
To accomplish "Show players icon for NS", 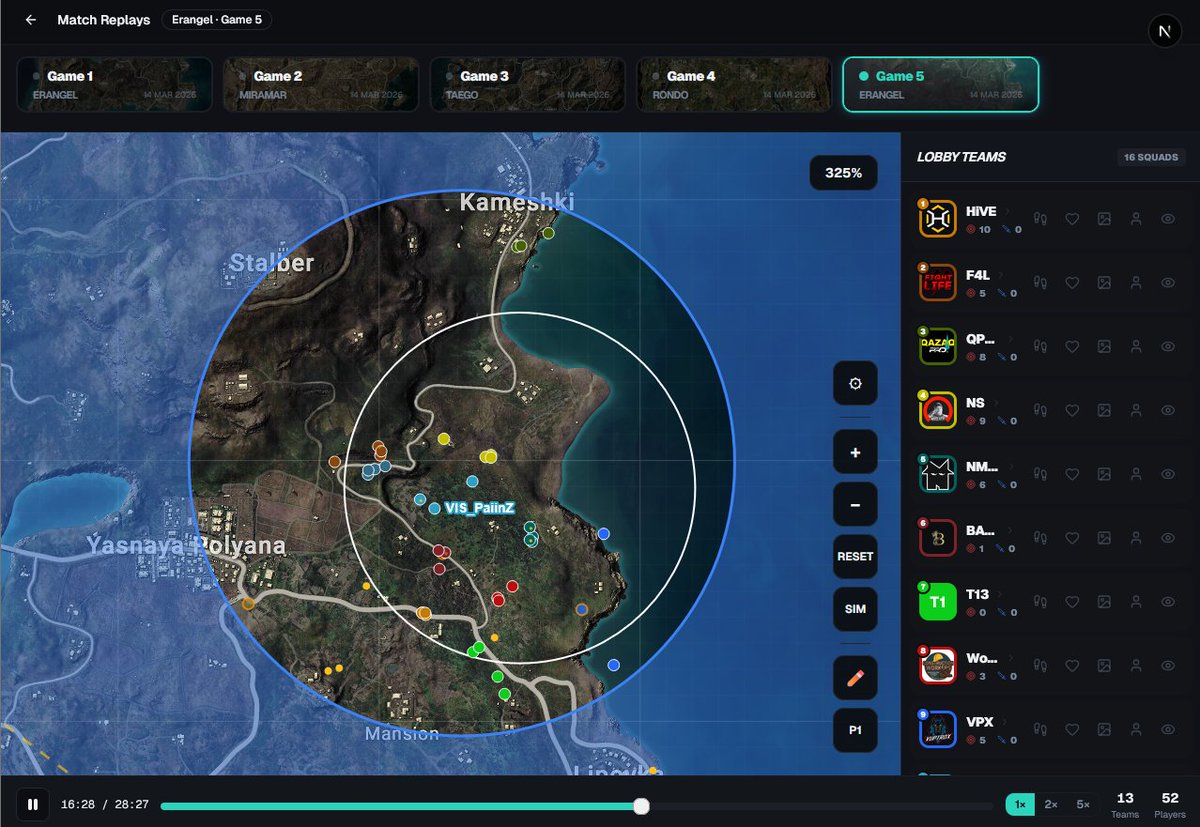I will tap(1136, 411).
